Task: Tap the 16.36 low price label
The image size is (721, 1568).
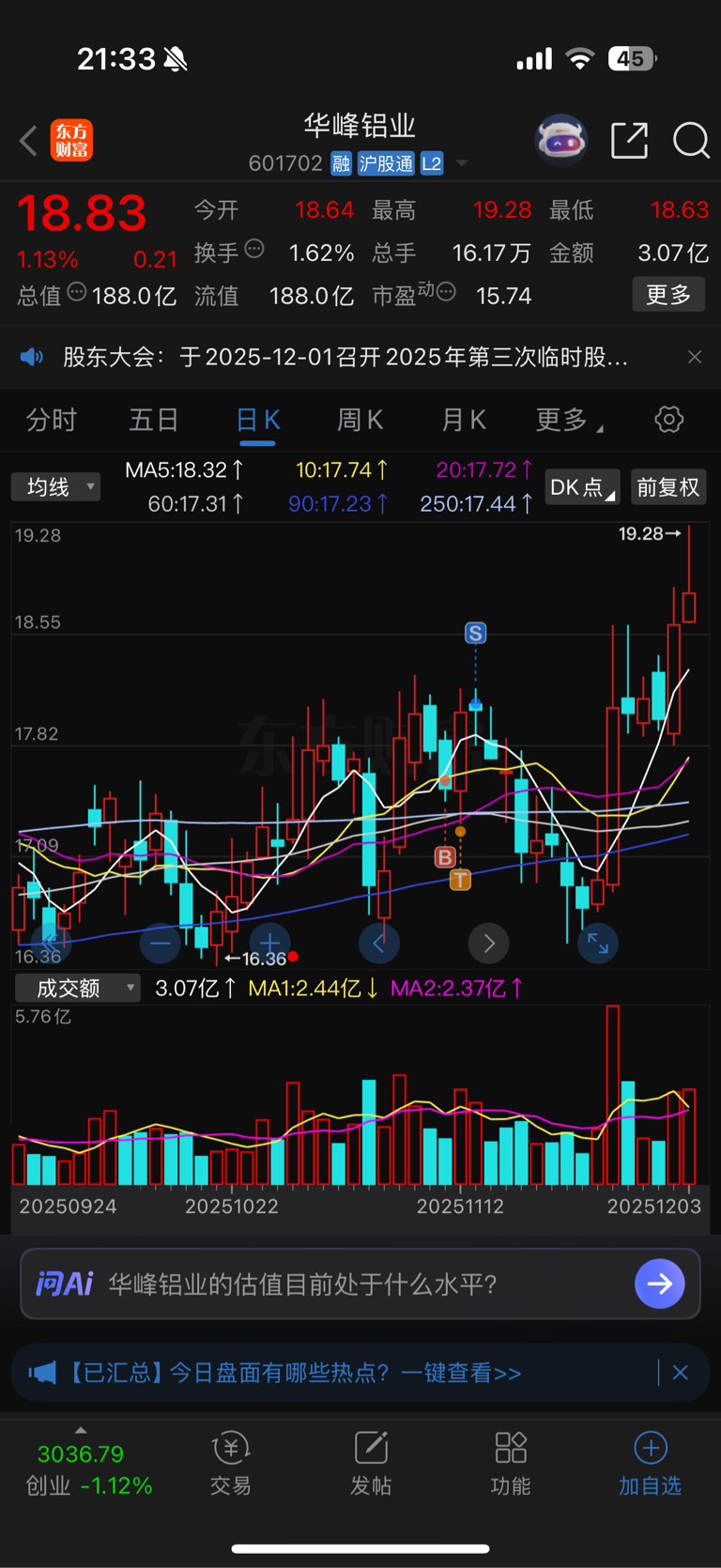Action: [255, 959]
